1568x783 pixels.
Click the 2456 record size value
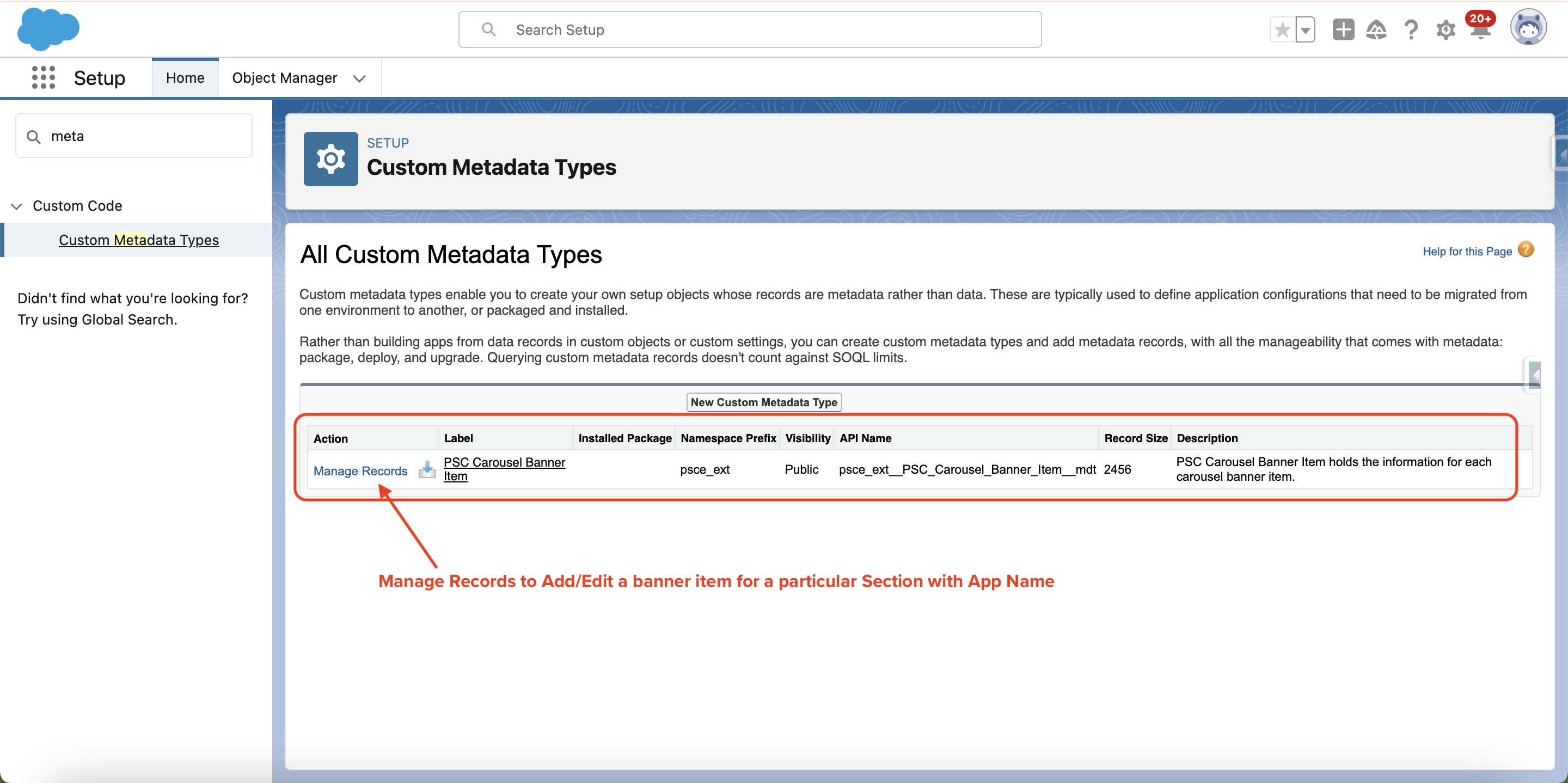click(x=1117, y=469)
